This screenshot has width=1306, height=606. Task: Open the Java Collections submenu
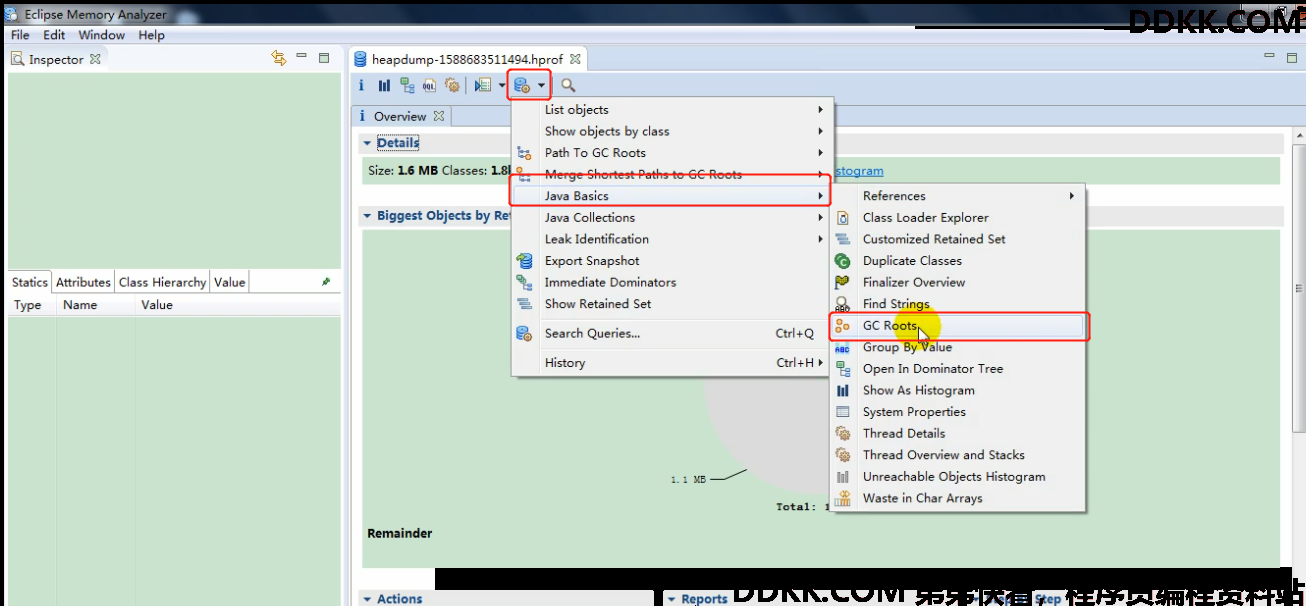point(670,217)
